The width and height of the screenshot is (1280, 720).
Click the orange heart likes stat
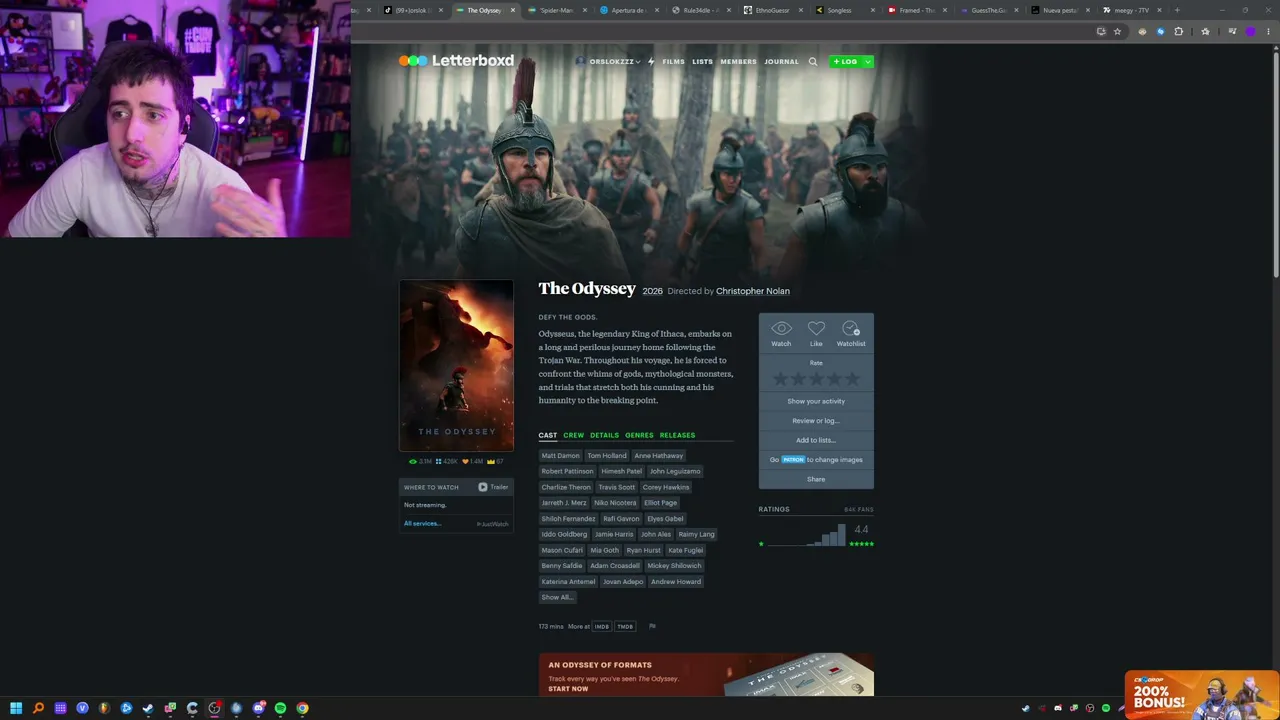473,461
